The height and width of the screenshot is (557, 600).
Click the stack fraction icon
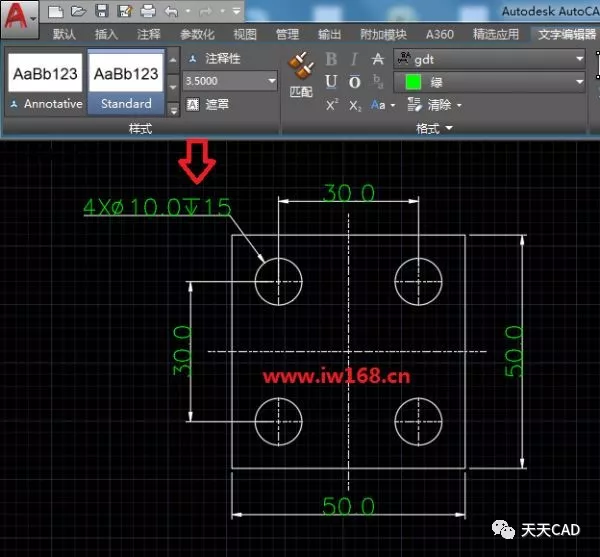pyautogui.click(x=378, y=81)
